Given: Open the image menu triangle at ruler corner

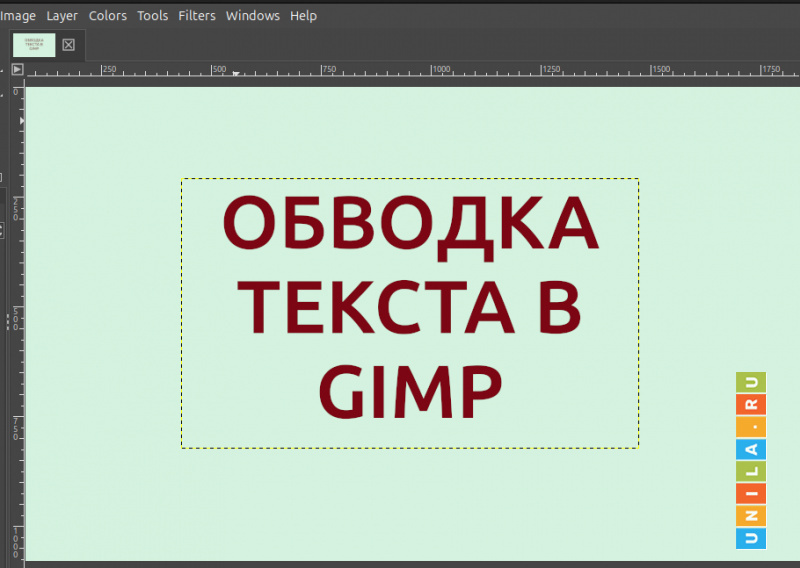Looking at the screenshot, I should (x=17, y=69).
